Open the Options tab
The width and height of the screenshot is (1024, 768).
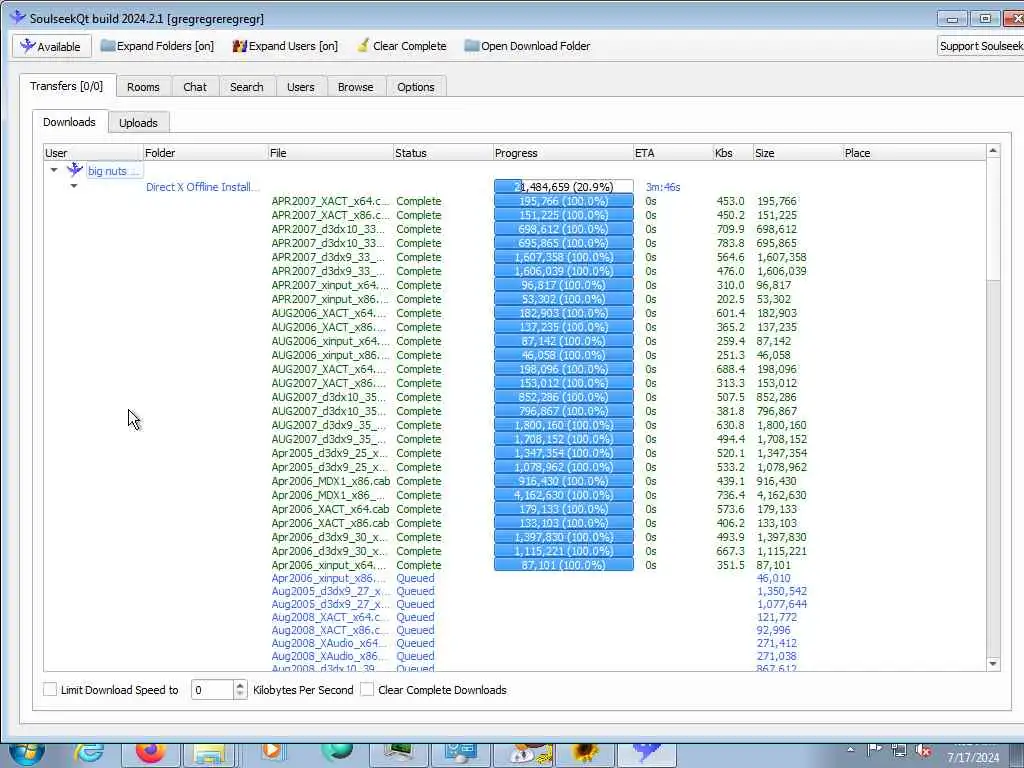[415, 87]
